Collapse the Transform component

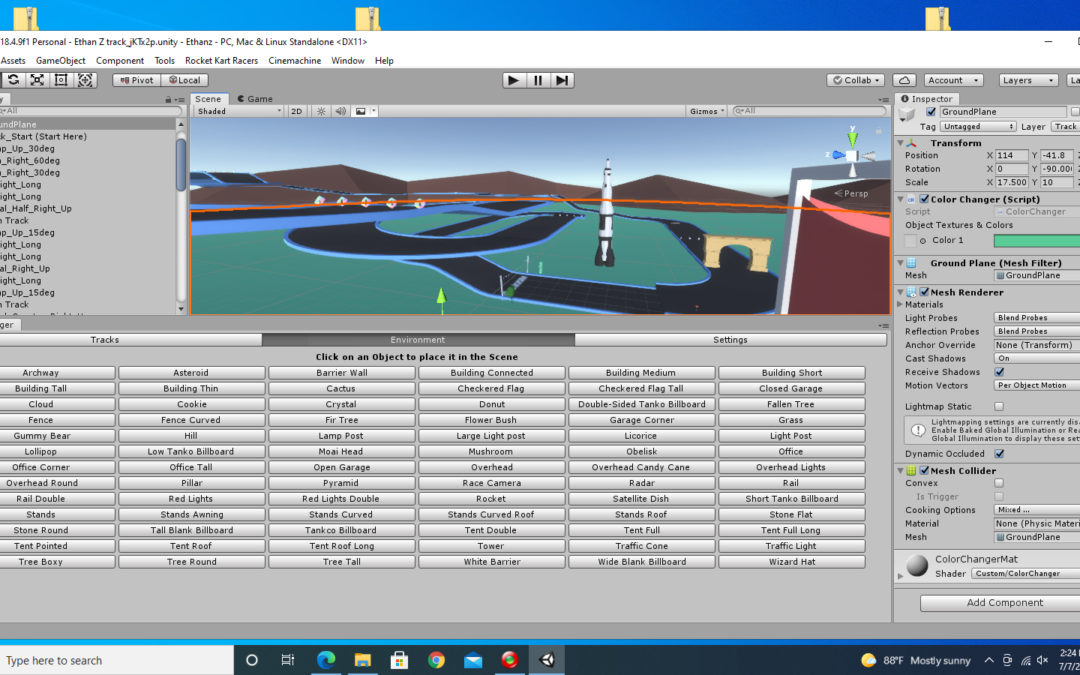pyautogui.click(x=900, y=143)
